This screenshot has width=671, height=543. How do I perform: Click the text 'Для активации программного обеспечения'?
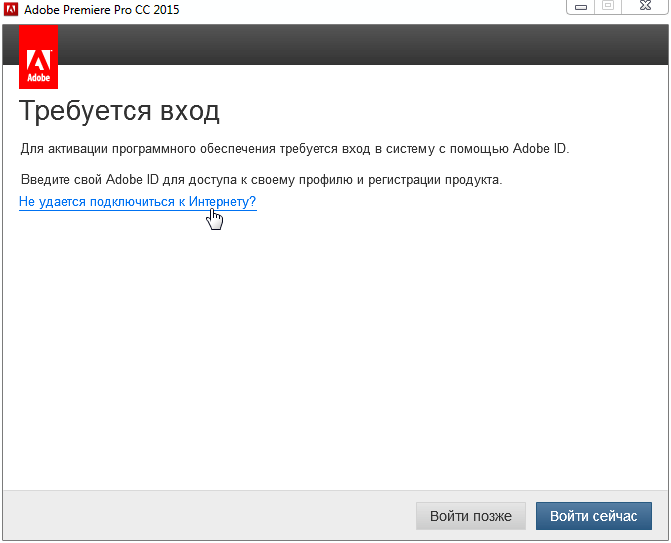[x=148, y=149]
